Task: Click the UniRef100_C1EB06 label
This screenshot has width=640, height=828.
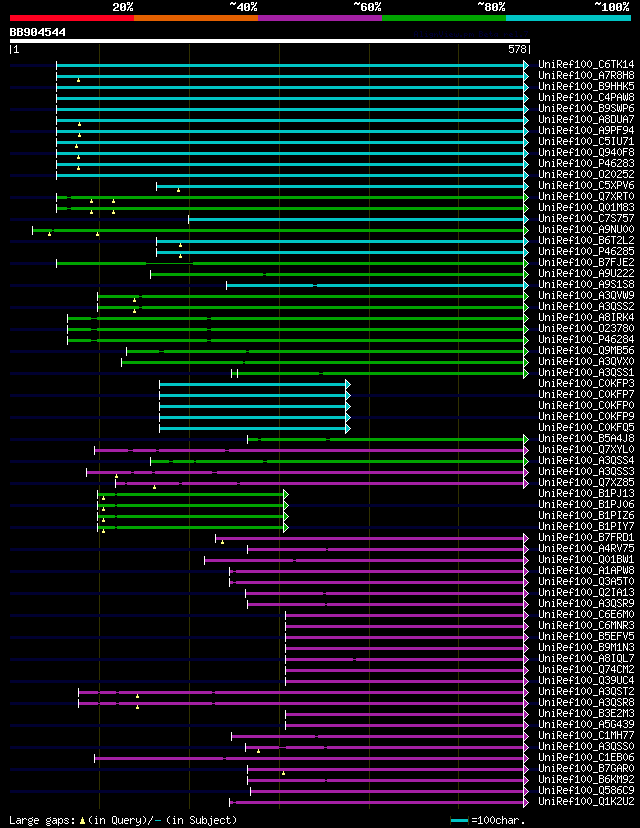Action: click(586, 757)
